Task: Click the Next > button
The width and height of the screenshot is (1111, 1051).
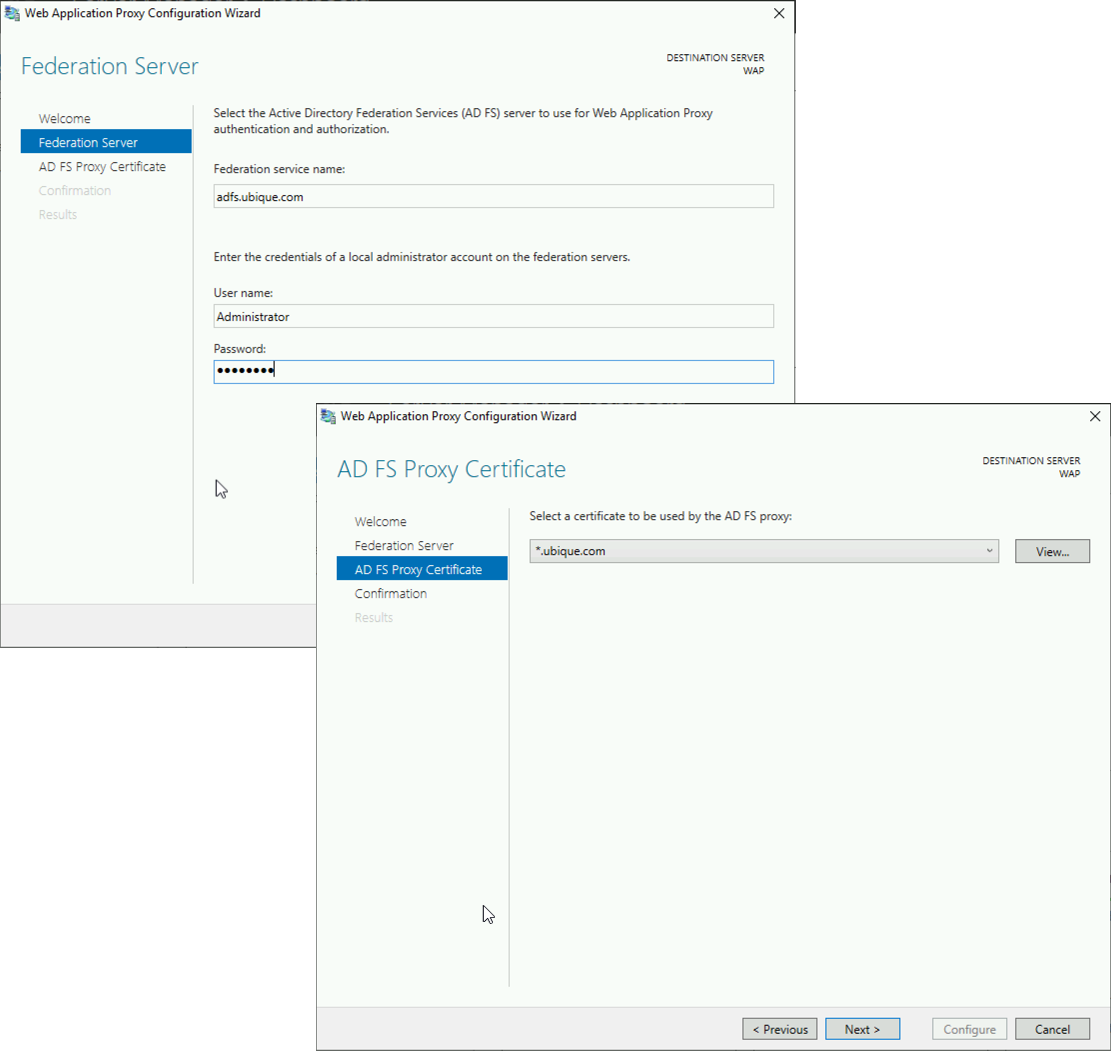Action: [862, 1029]
